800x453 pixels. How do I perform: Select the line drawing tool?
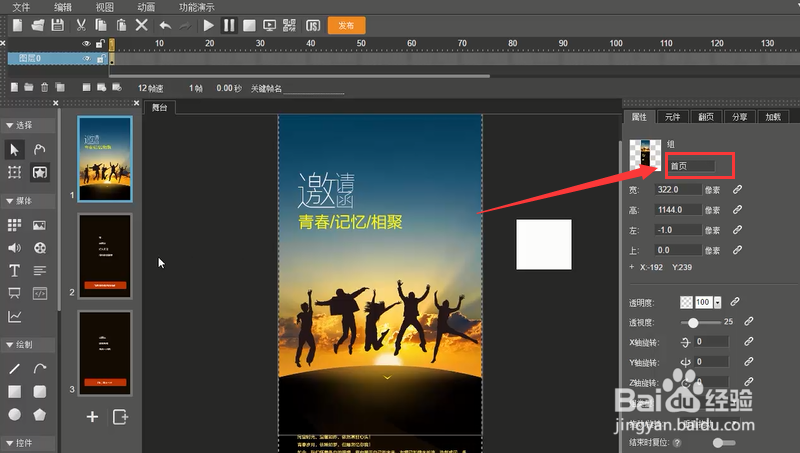(x=14, y=368)
